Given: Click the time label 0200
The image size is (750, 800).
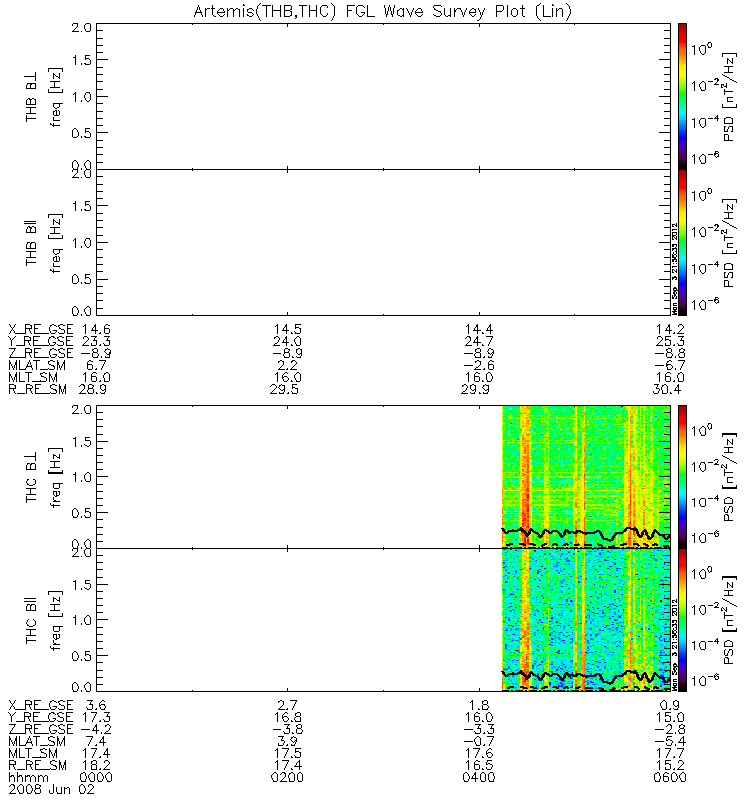Looking at the screenshot, I should pyautogui.click(x=287, y=778).
